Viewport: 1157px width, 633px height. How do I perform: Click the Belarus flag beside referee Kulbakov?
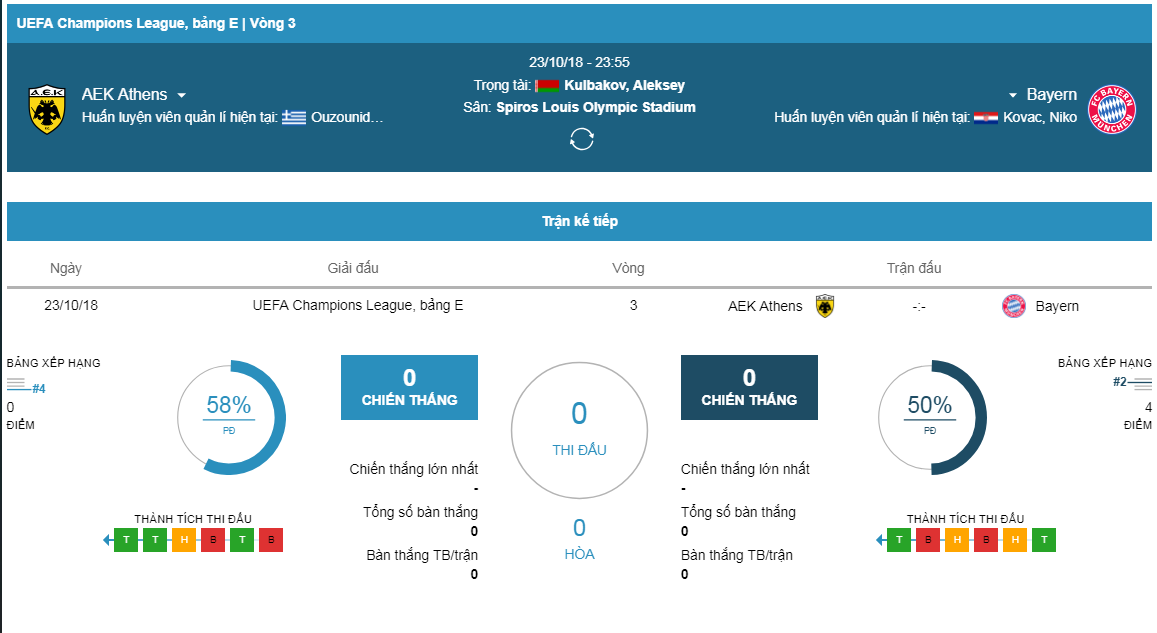[548, 86]
